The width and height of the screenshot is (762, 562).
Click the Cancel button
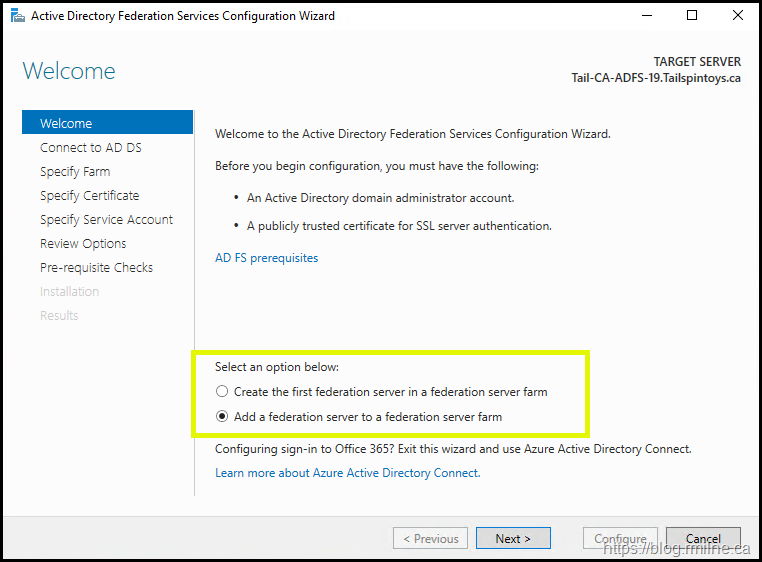[x=703, y=539]
